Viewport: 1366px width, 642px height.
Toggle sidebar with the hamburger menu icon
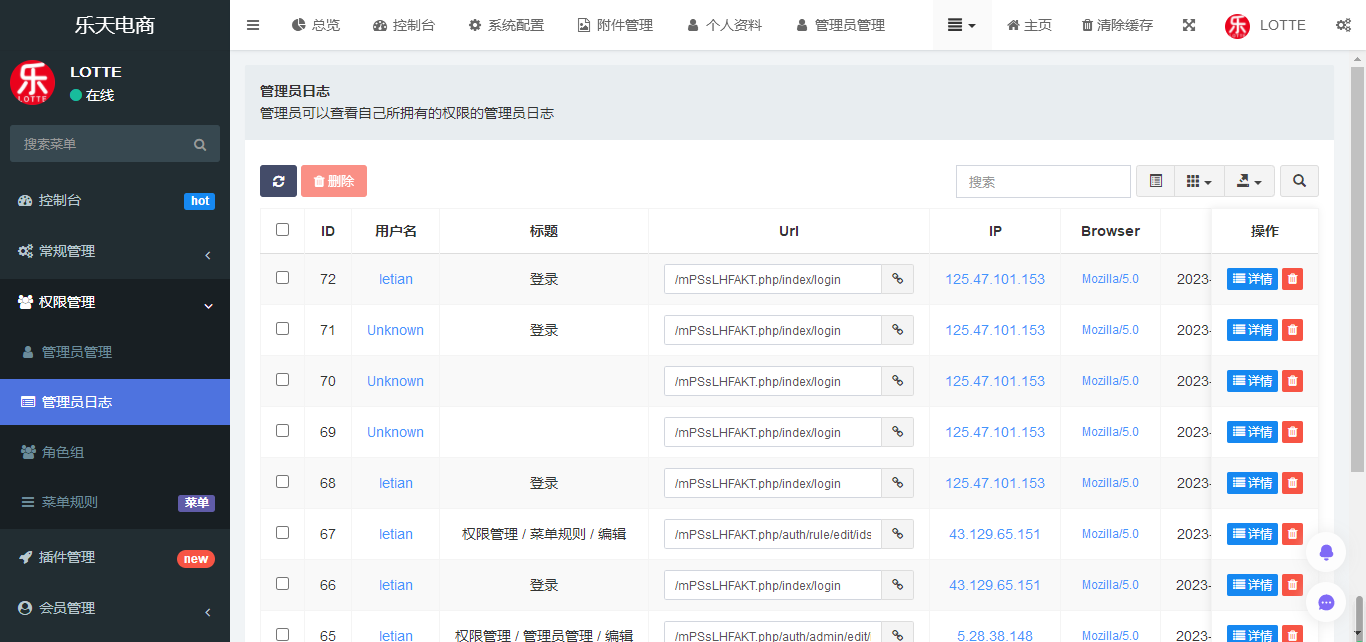253,25
